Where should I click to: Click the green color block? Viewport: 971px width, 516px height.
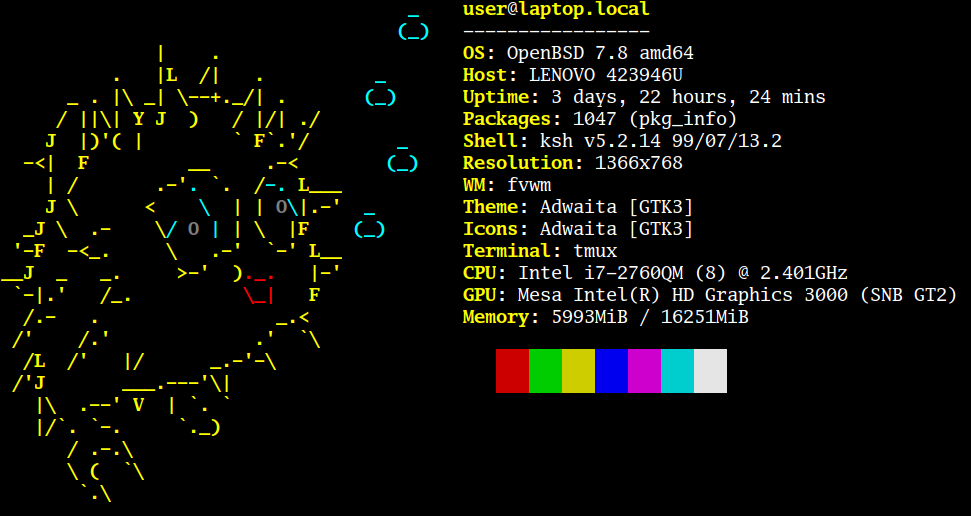(546, 370)
